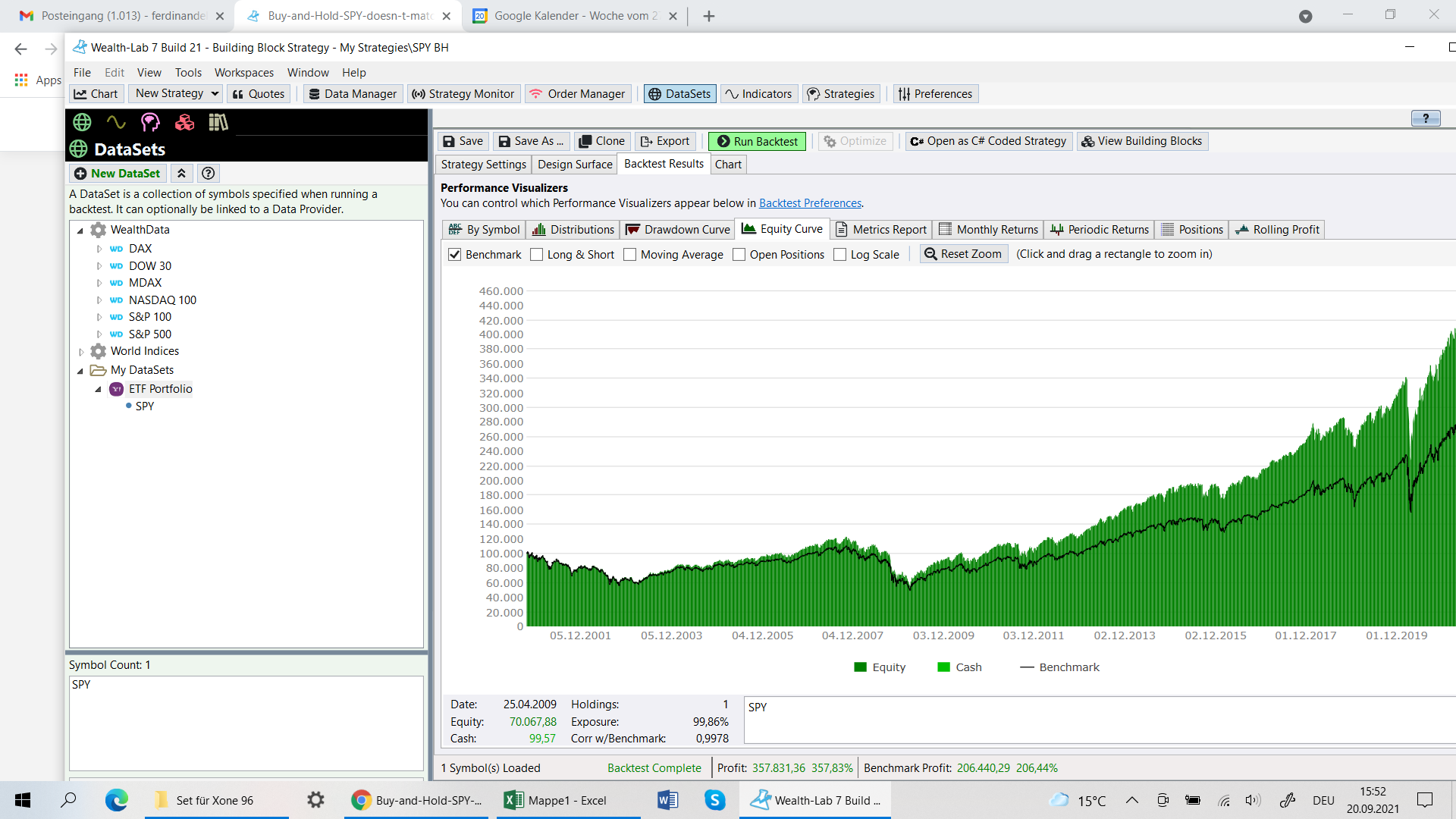Uncheck the Benchmark checkbox
Screen dimensions: 1456x819
click(x=455, y=255)
